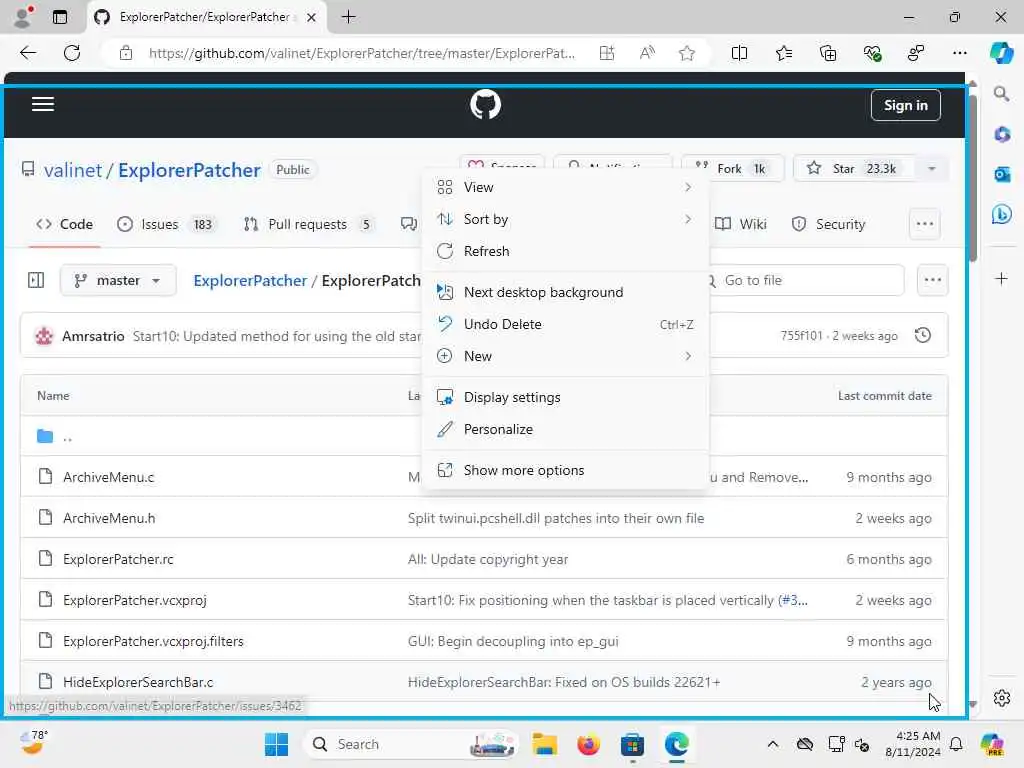
Task: Expand View submenu in context menu
Action: tap(566, 187)
